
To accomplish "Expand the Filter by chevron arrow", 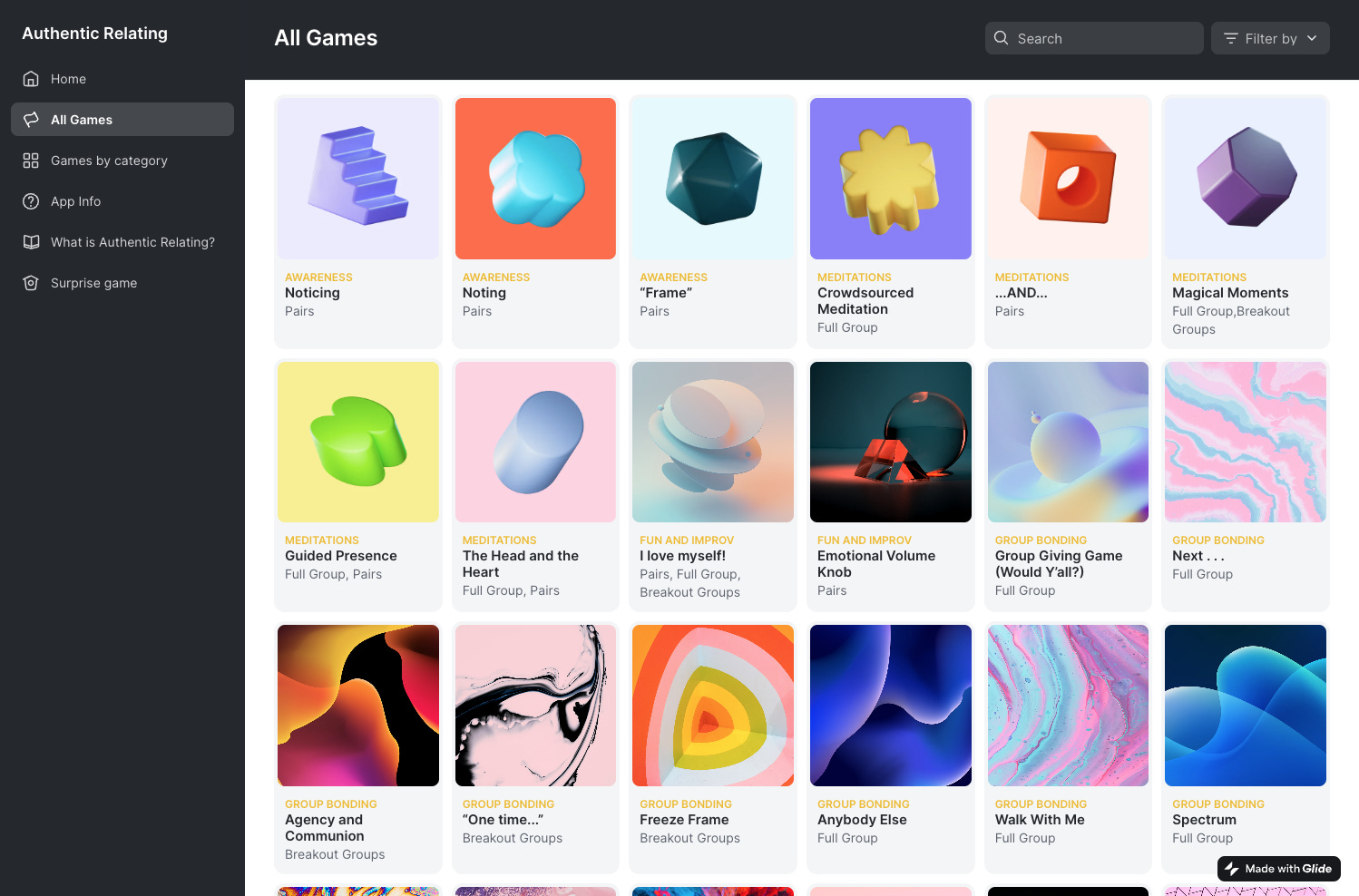I will [x=1312, y=38].
